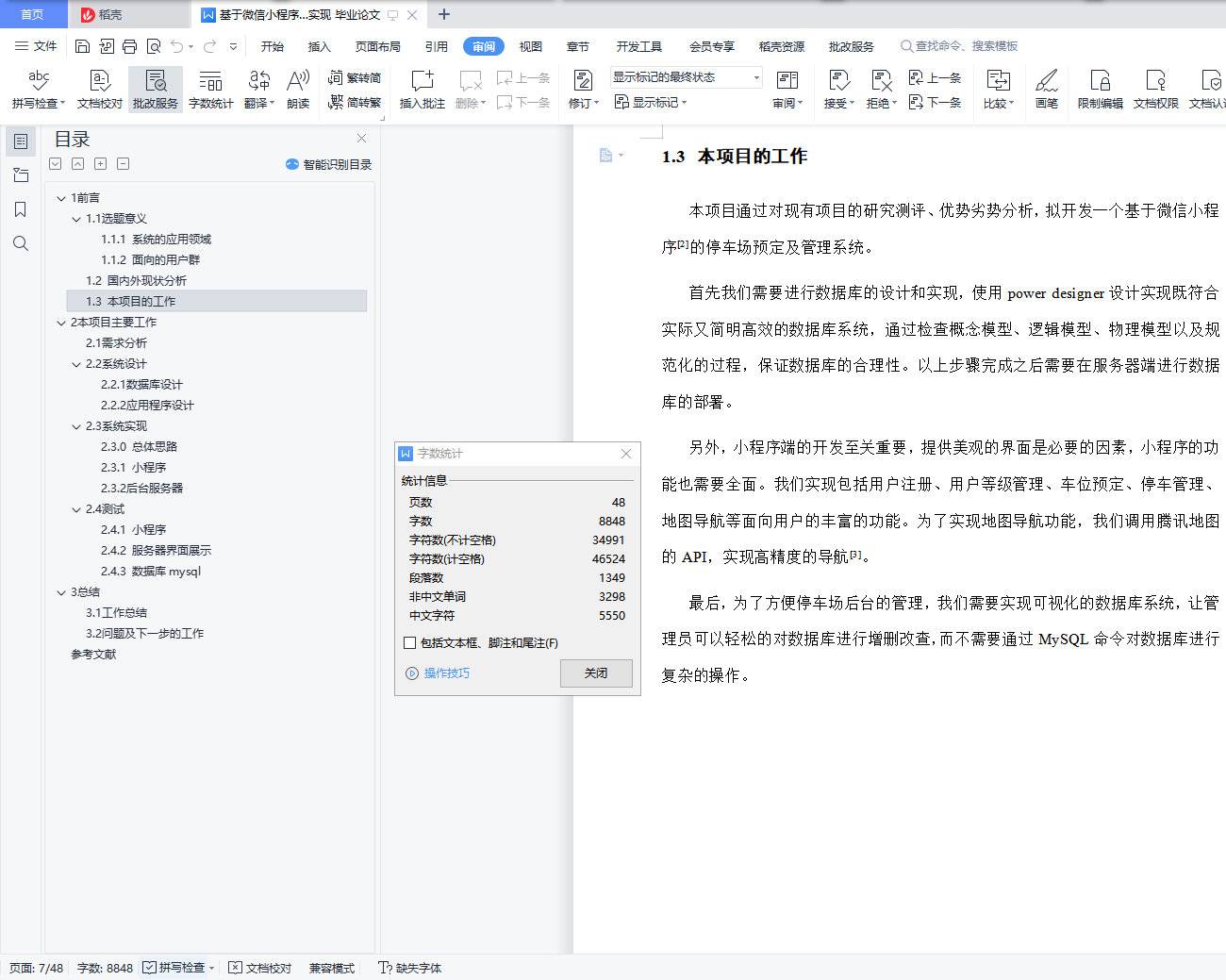
Task: Switch to the 插入 ribbon tab
Action: (x=320, y=46)
